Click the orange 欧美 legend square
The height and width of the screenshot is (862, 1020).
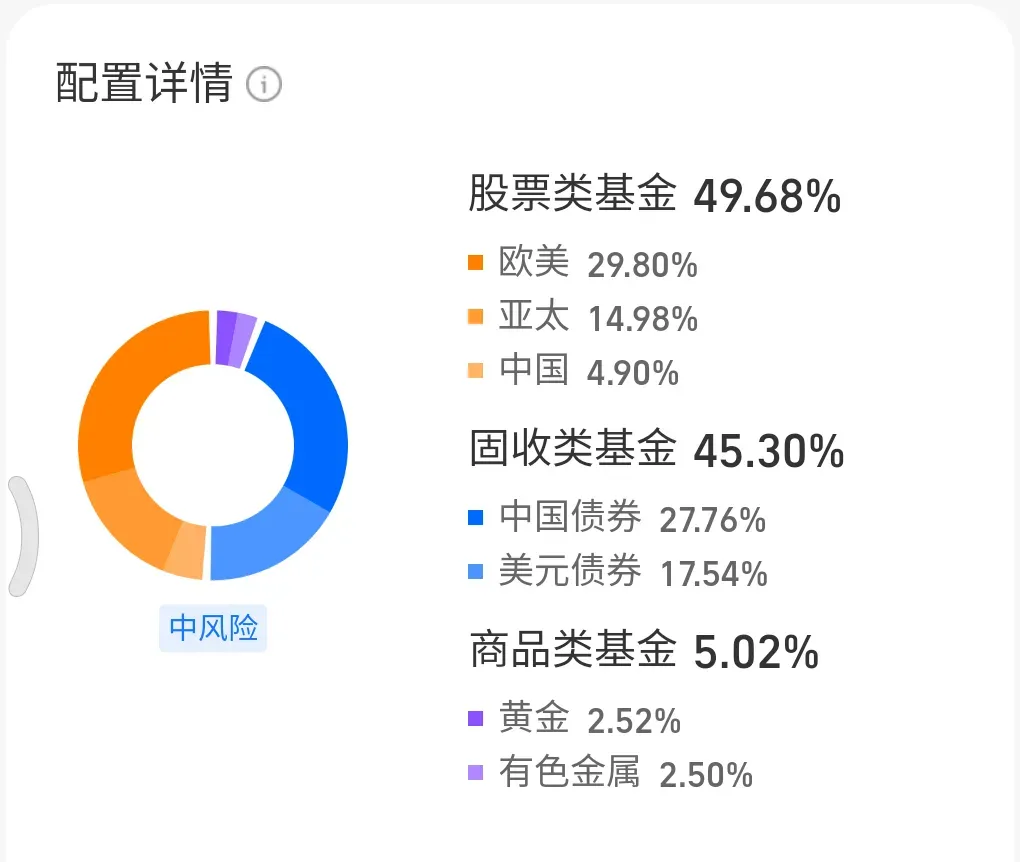476,264
